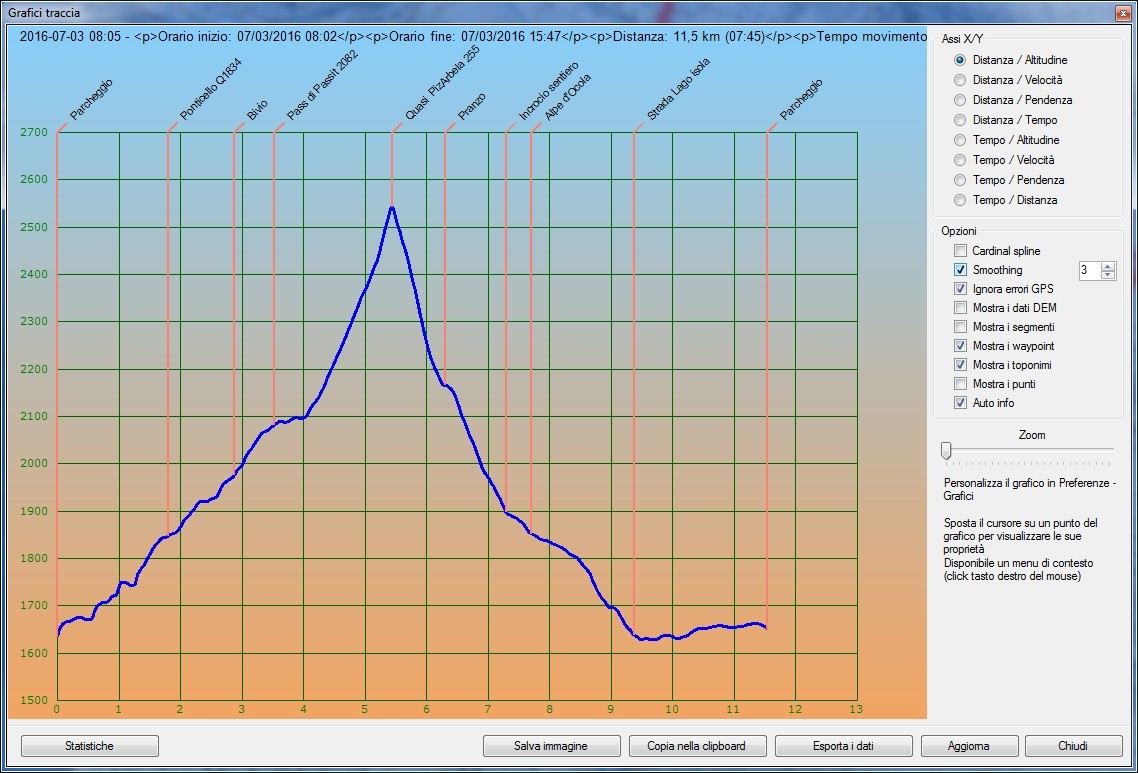1138x773 pixels.
Task: Increase smoothing value with up arrow
Action: (1107, 266)
